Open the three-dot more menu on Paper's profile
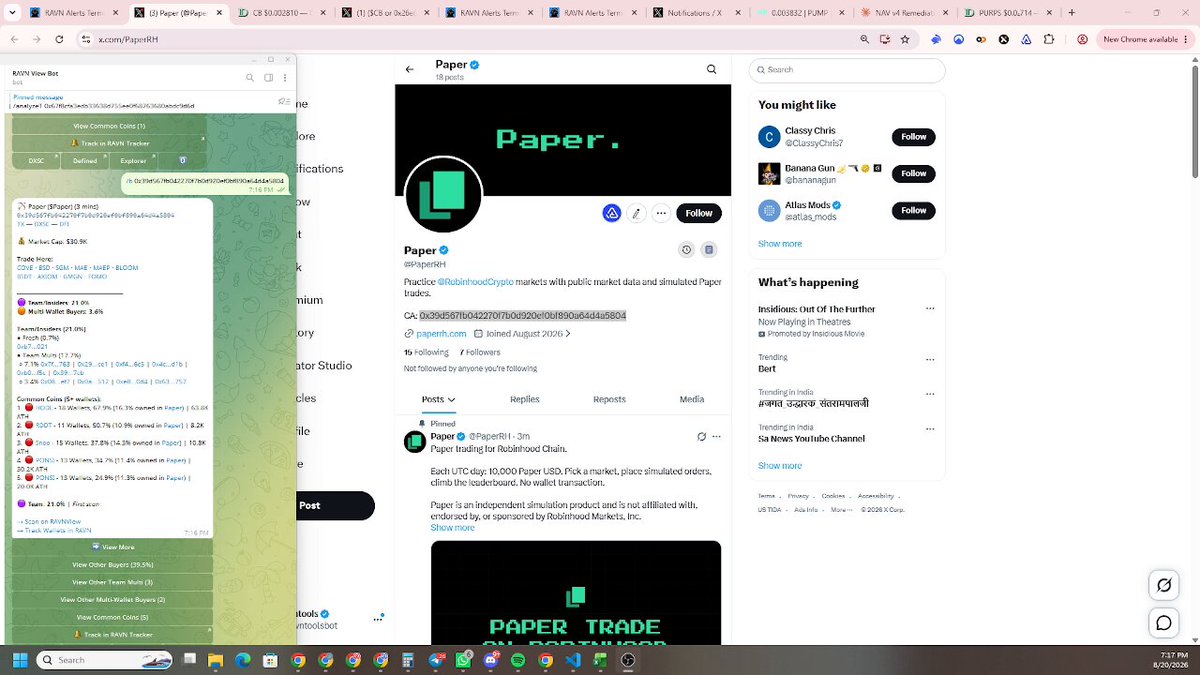 tap(661, 213)
